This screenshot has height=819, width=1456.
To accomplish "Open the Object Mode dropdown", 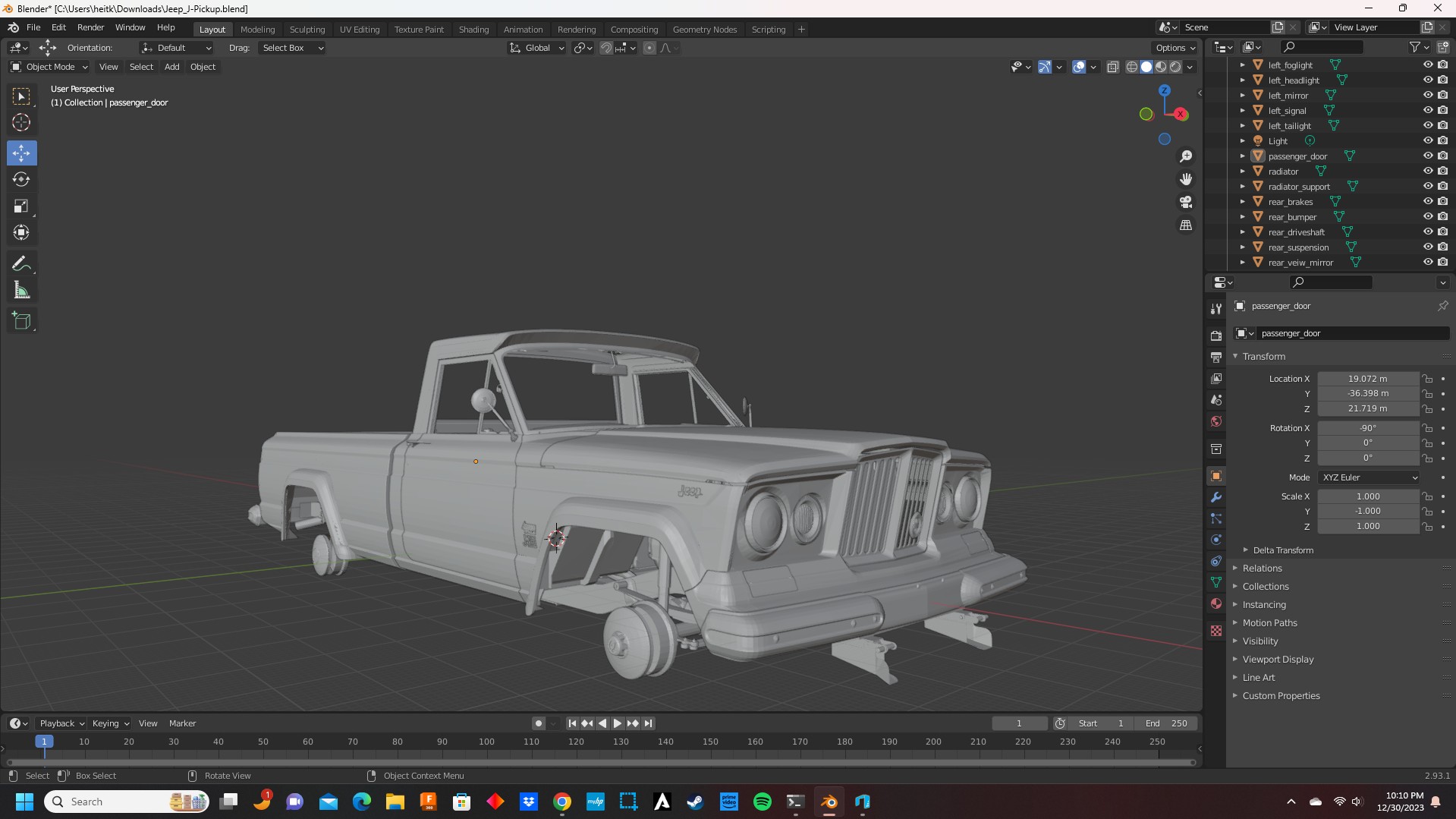I will (49, 67).
